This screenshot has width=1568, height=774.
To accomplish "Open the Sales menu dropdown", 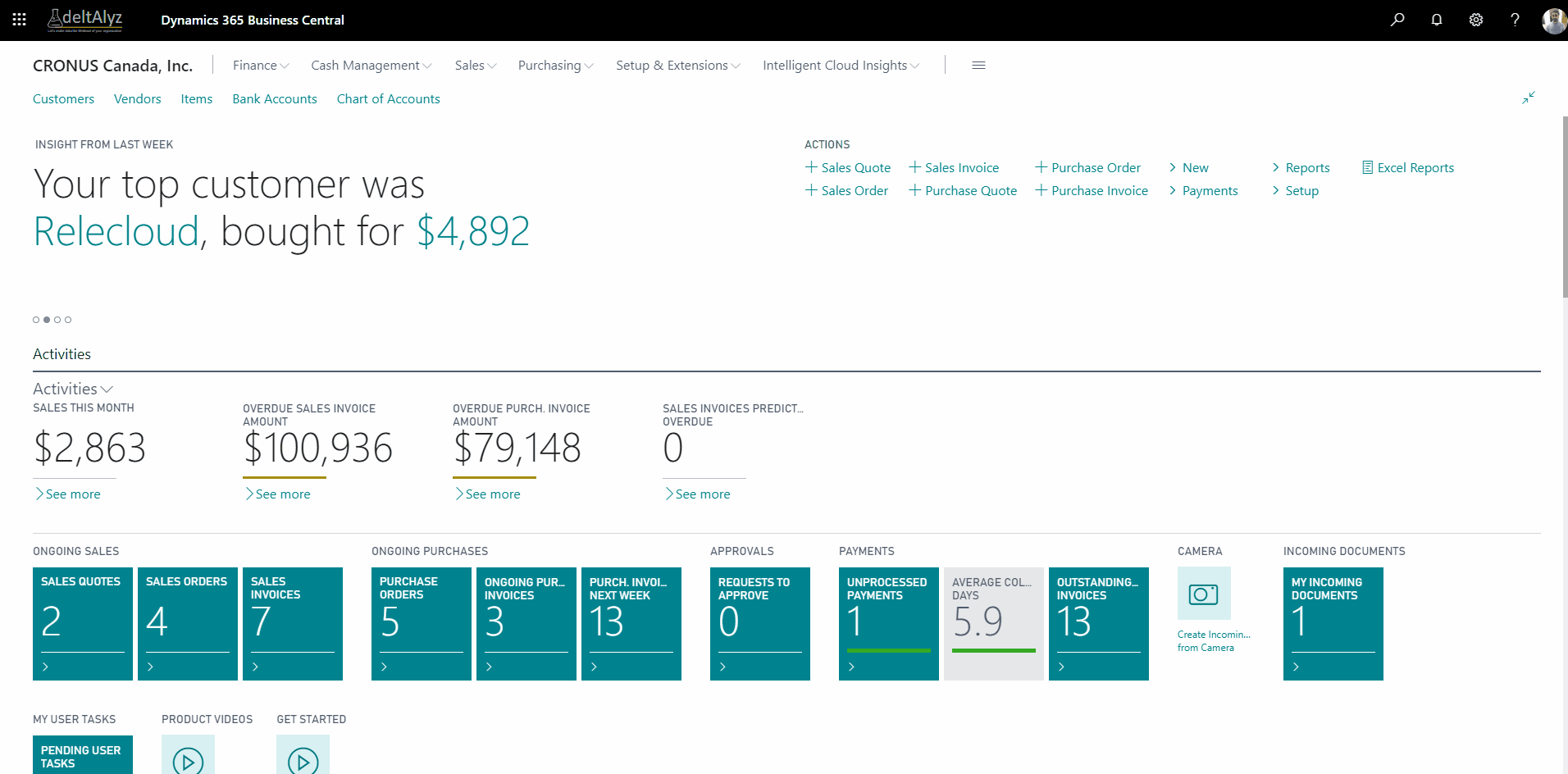I will coord(476,66).
